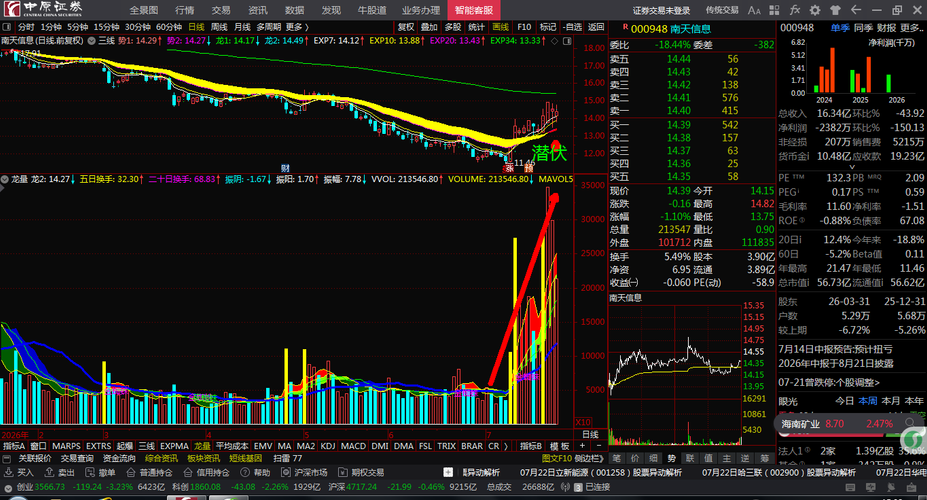Viewport: 927px width, 500px height.
Task: Toggle the 势 trend button under mini chart
Action: tap(672, 458)
